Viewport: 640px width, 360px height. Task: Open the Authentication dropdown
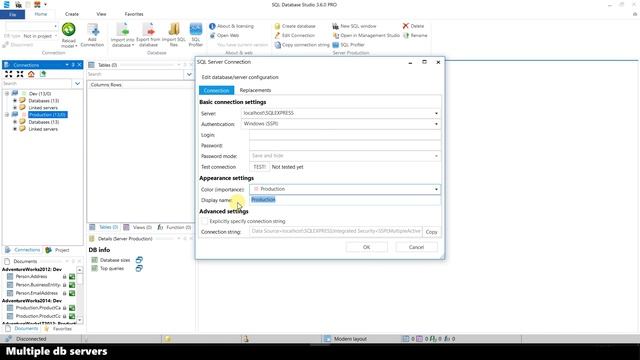tap(436, 124)
